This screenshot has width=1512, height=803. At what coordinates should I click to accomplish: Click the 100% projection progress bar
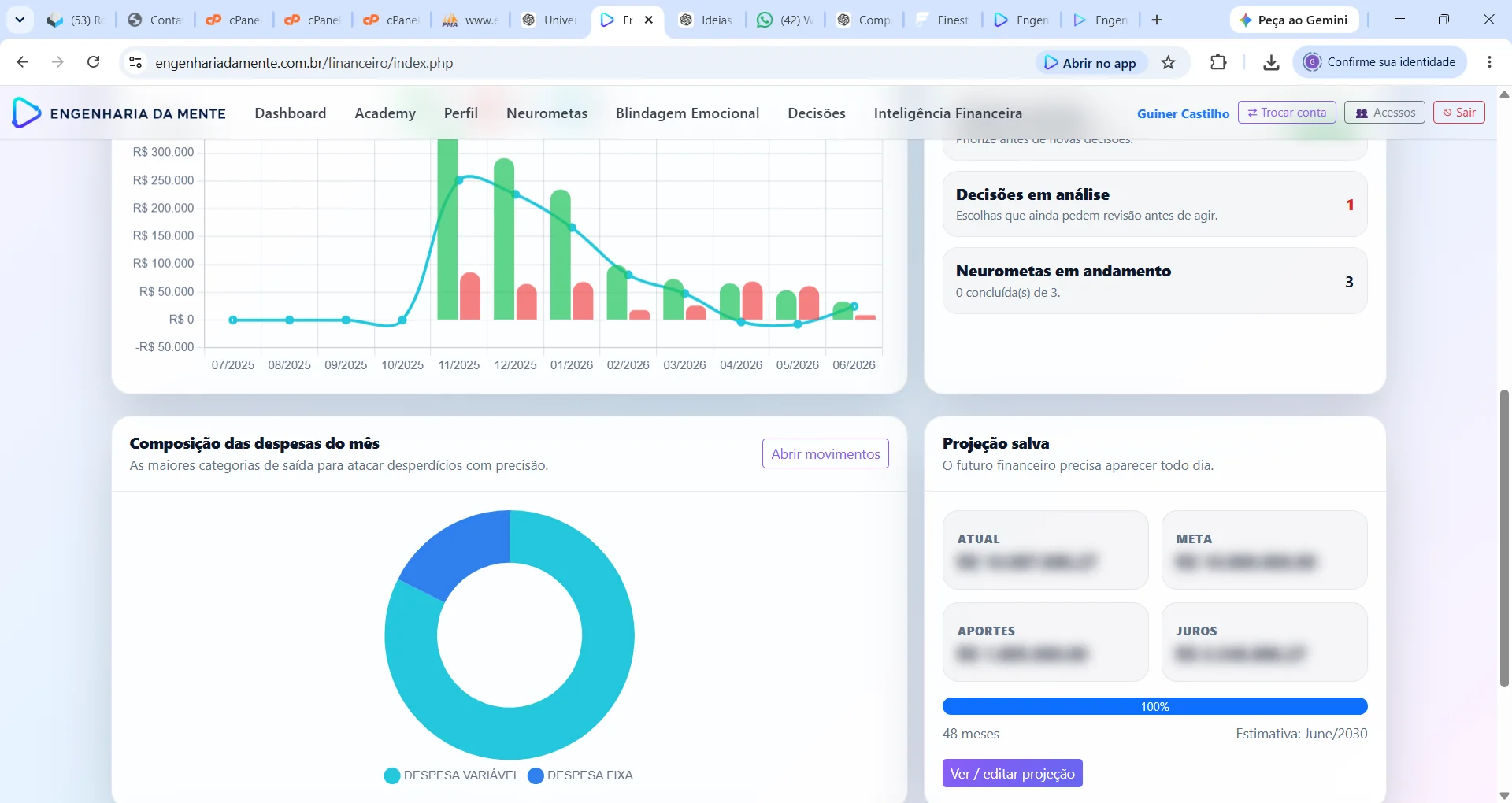(x=1155, y=706)
